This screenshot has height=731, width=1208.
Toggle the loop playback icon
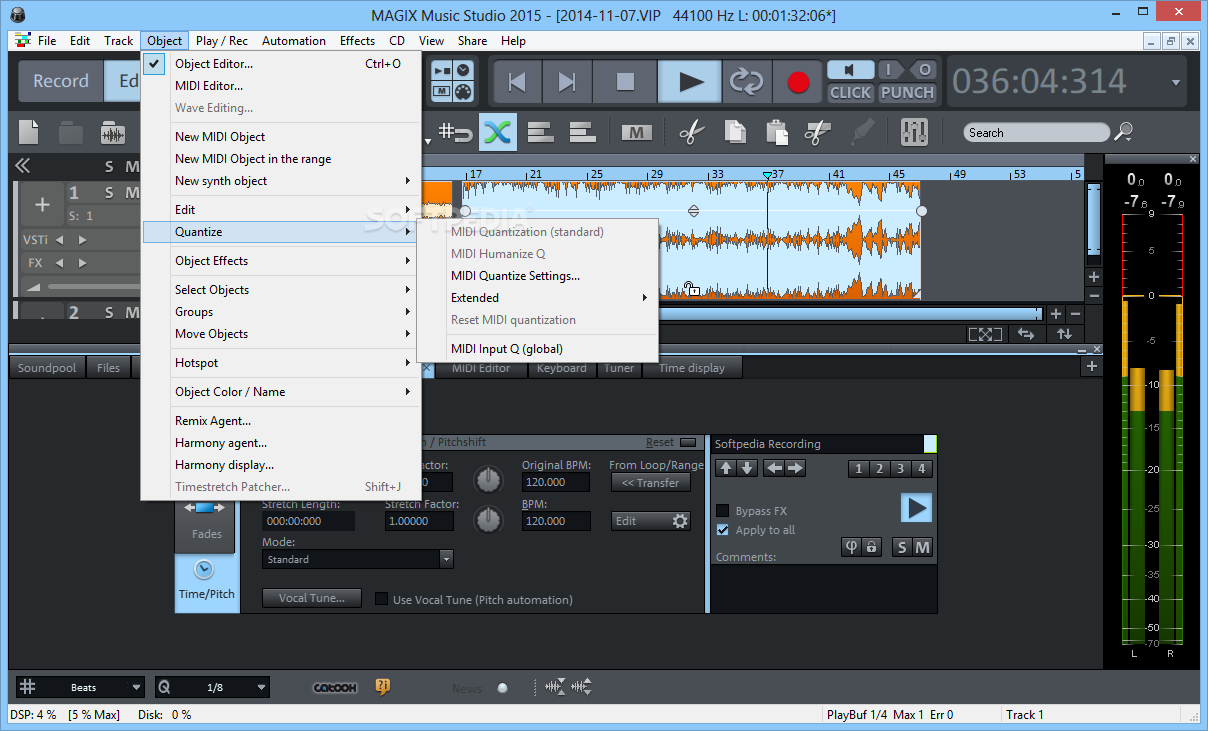746,82
